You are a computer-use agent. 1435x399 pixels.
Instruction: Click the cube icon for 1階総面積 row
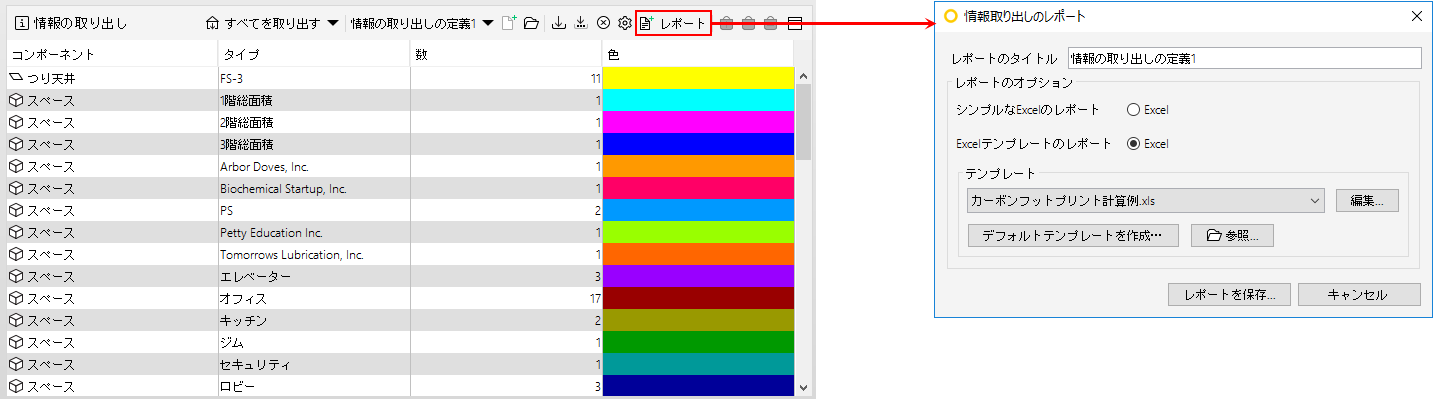click(16, 100)
